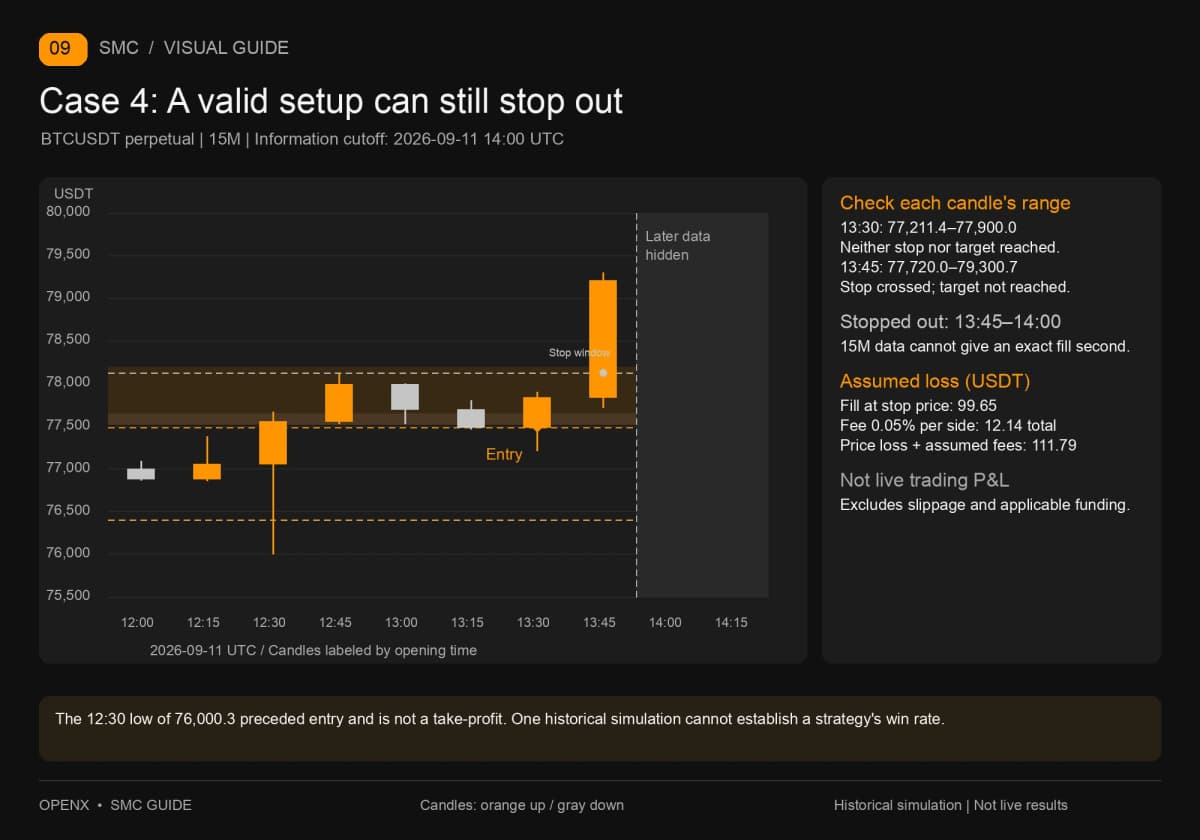This screenshot has height=840, width=1200.
Task: Click the 79,000 price axis label
Action: coord(68,297)
